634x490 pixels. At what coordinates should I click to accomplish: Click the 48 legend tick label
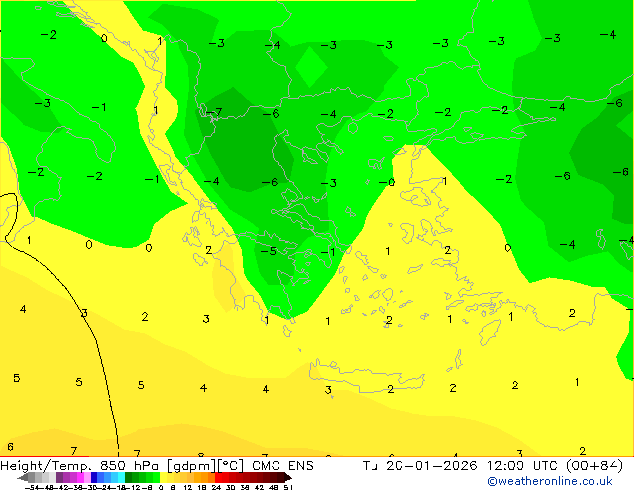[273, 488]
